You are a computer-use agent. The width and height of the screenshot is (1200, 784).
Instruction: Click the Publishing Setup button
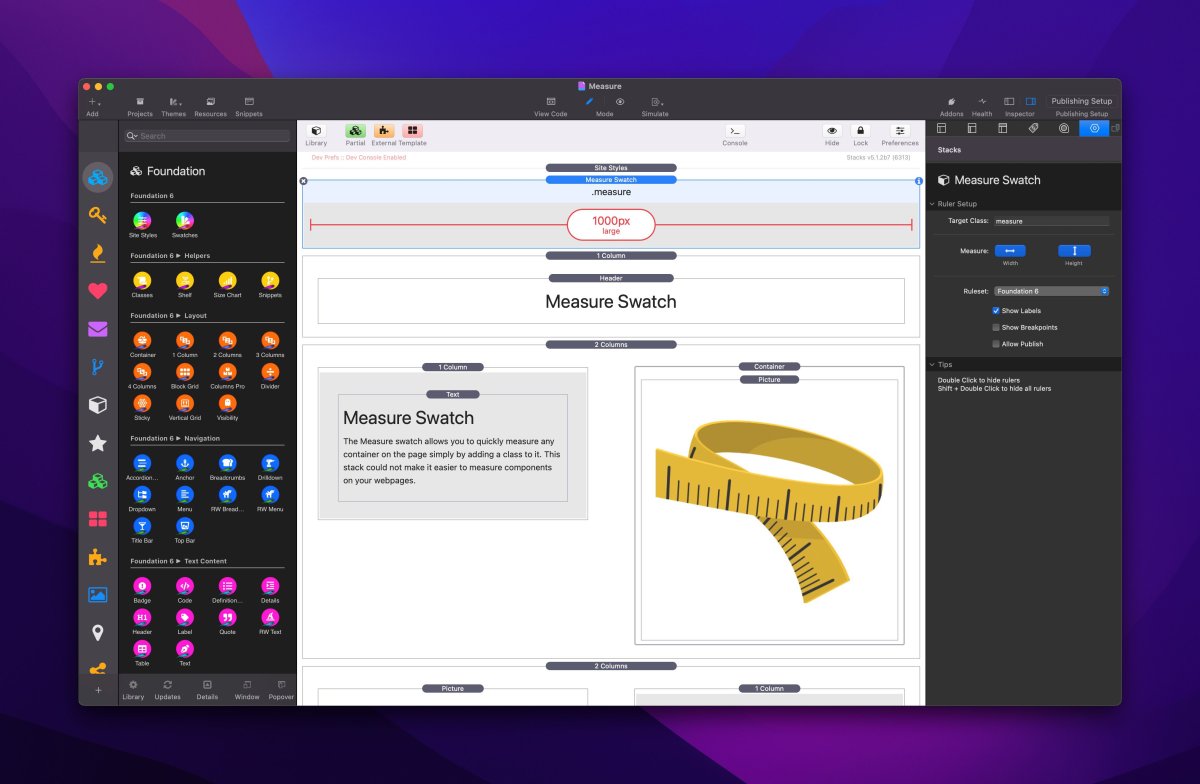(1081, 101)
